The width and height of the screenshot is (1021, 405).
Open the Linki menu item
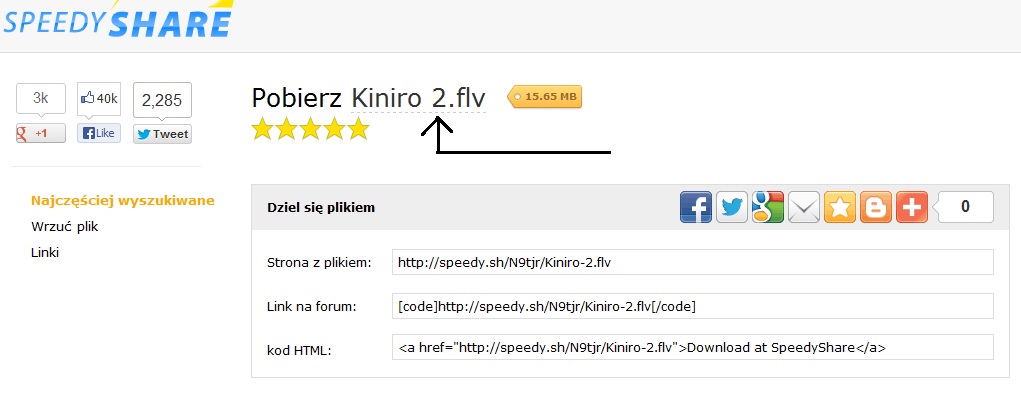(45, 253)
